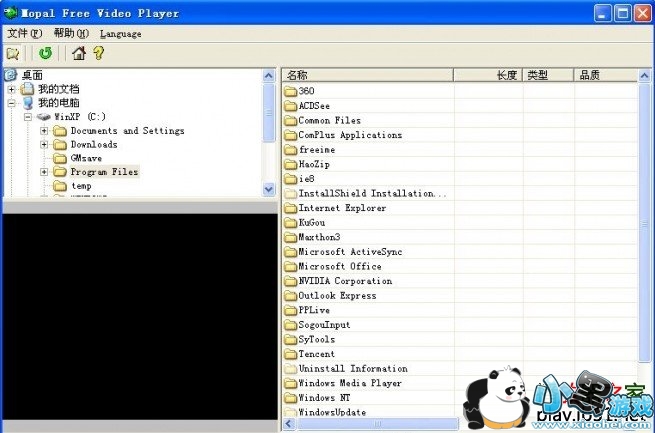Click the Internet Explorer folder icon
The width and height of the screenshot is (655, 433).
point(290,208)
